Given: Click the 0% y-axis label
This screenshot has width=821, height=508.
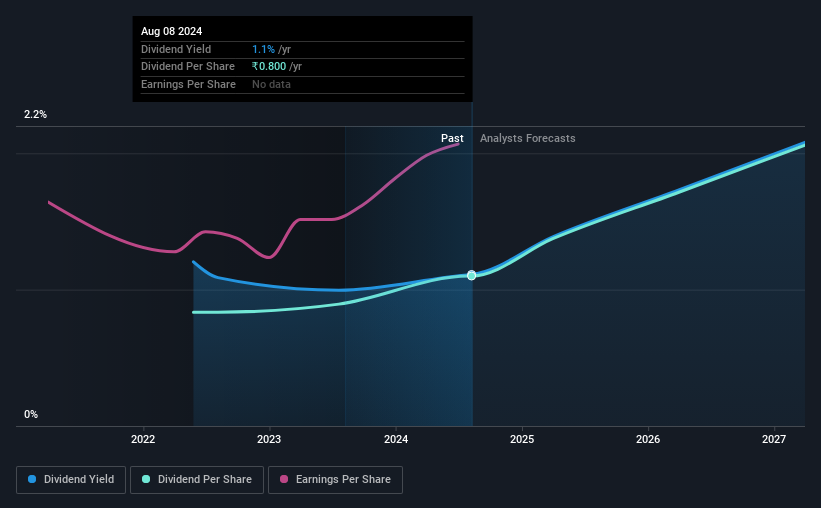Looking at the screenshot, I should 31,414.
